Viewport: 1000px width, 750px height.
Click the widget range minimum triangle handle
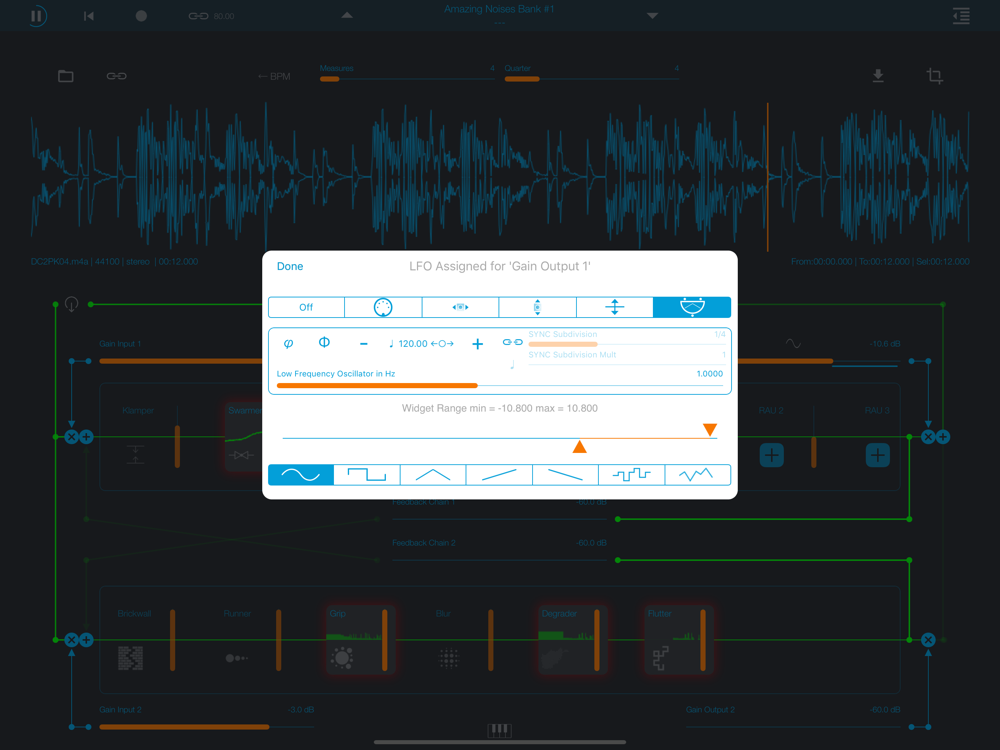pyautogui.click(x=579, y=446)
